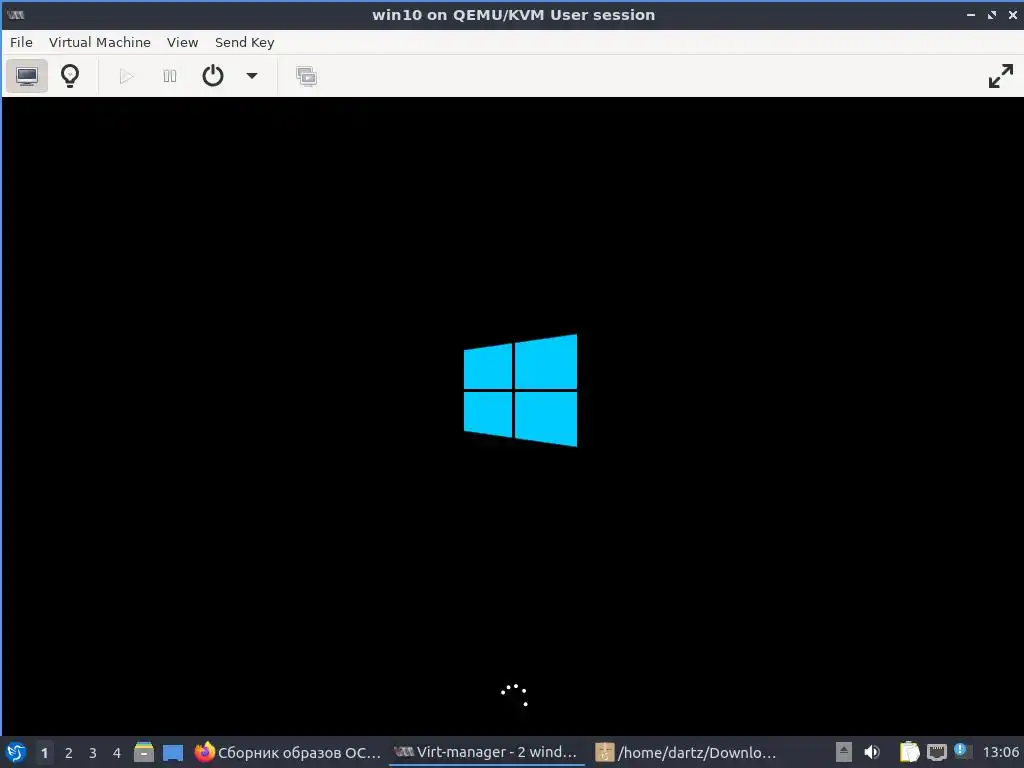
Task: Open the /home/dartz/Downlo... taskbar window
Action: (x=686, y=752)
